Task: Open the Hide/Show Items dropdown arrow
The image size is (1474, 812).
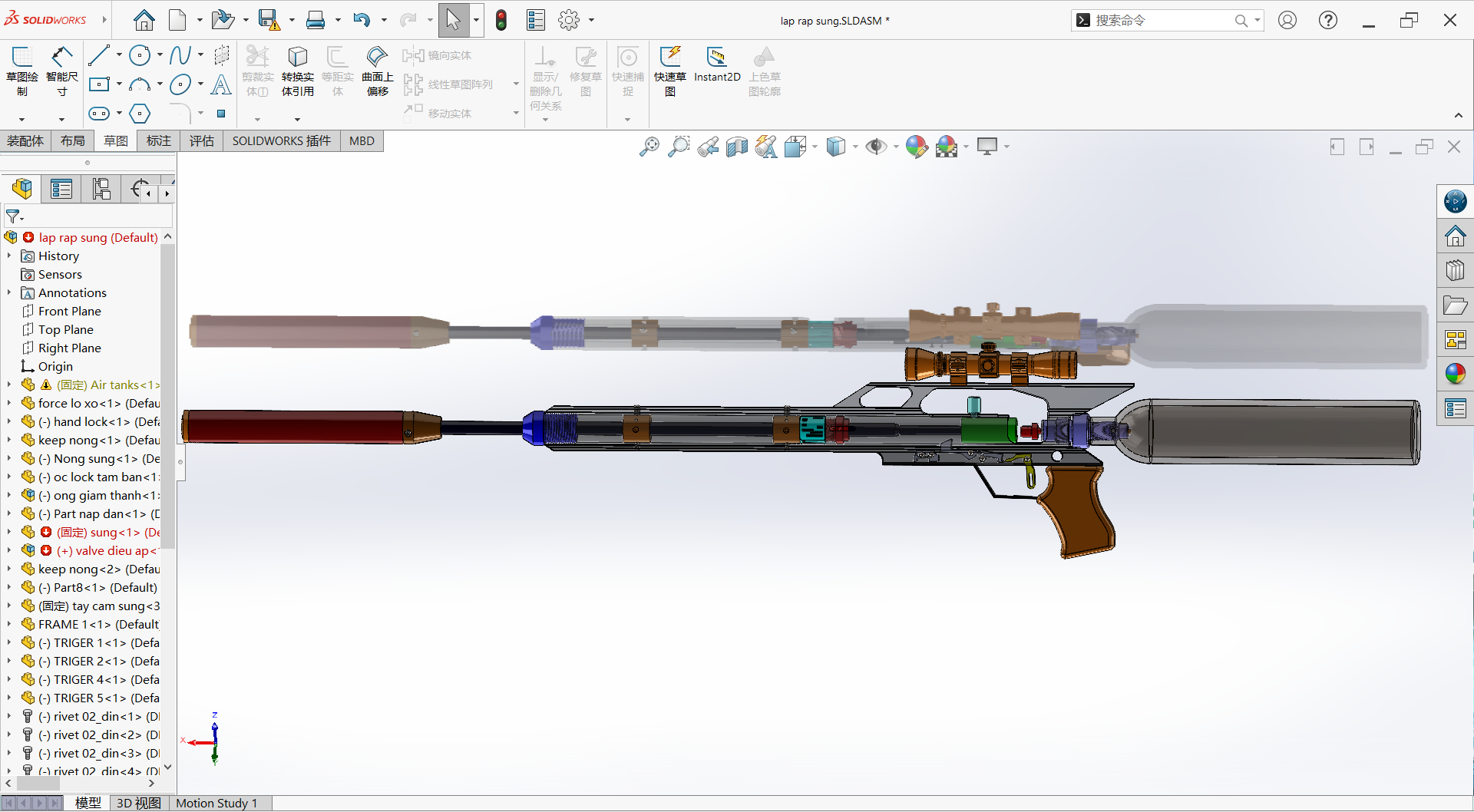Action: 896,147
